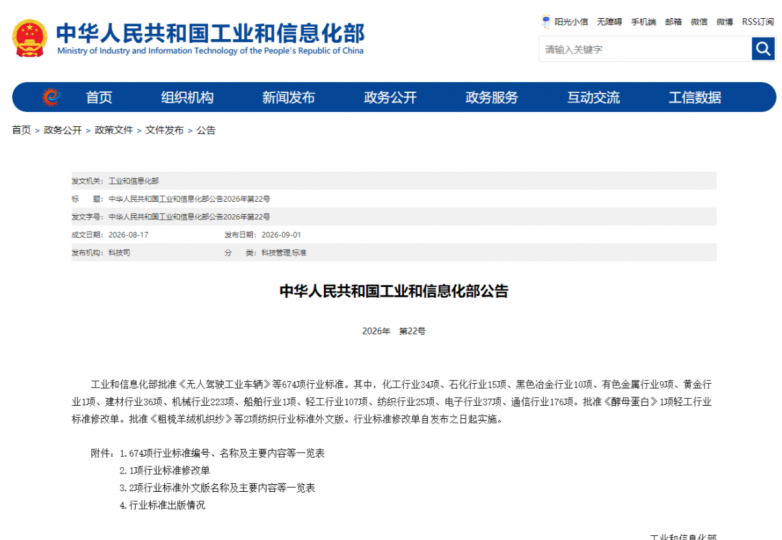
Task: Open the RSS订阅 link
Action: point(758,21)
